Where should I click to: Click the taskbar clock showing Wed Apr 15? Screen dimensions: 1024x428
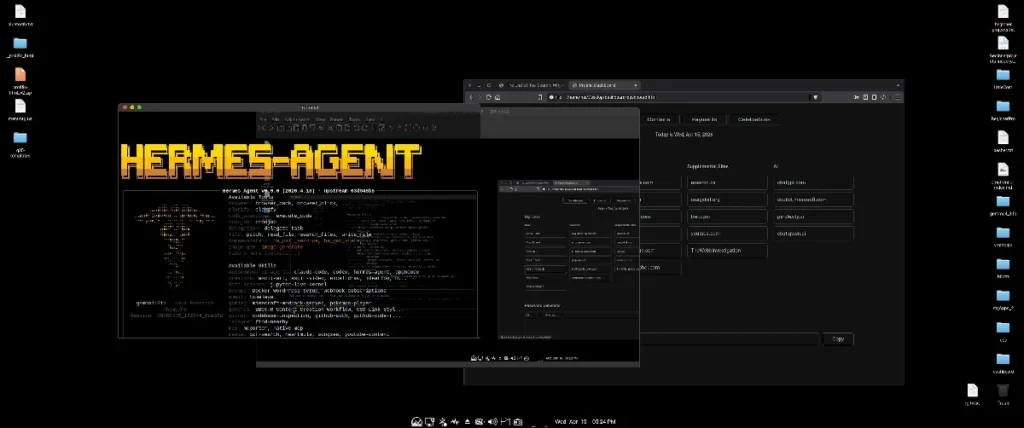(585, 422)
